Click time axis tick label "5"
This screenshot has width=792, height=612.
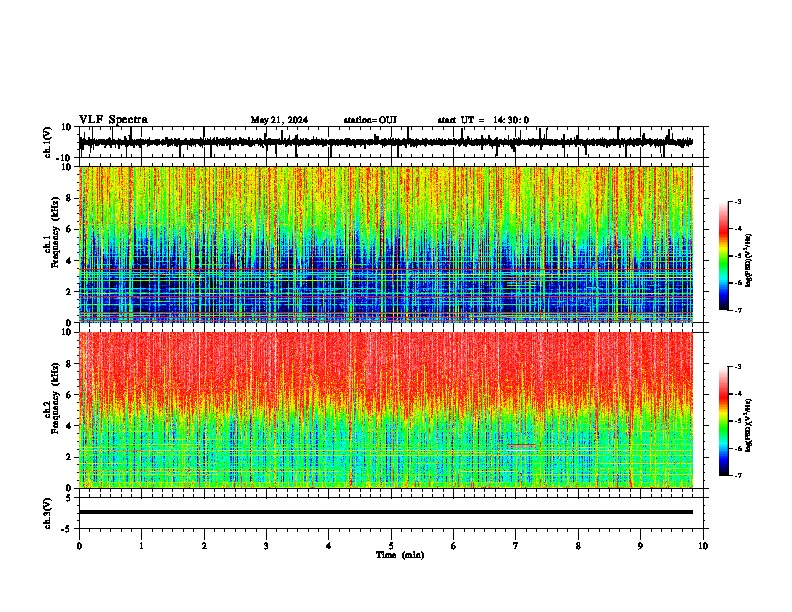pyautogui.click(x=391, y=546)
